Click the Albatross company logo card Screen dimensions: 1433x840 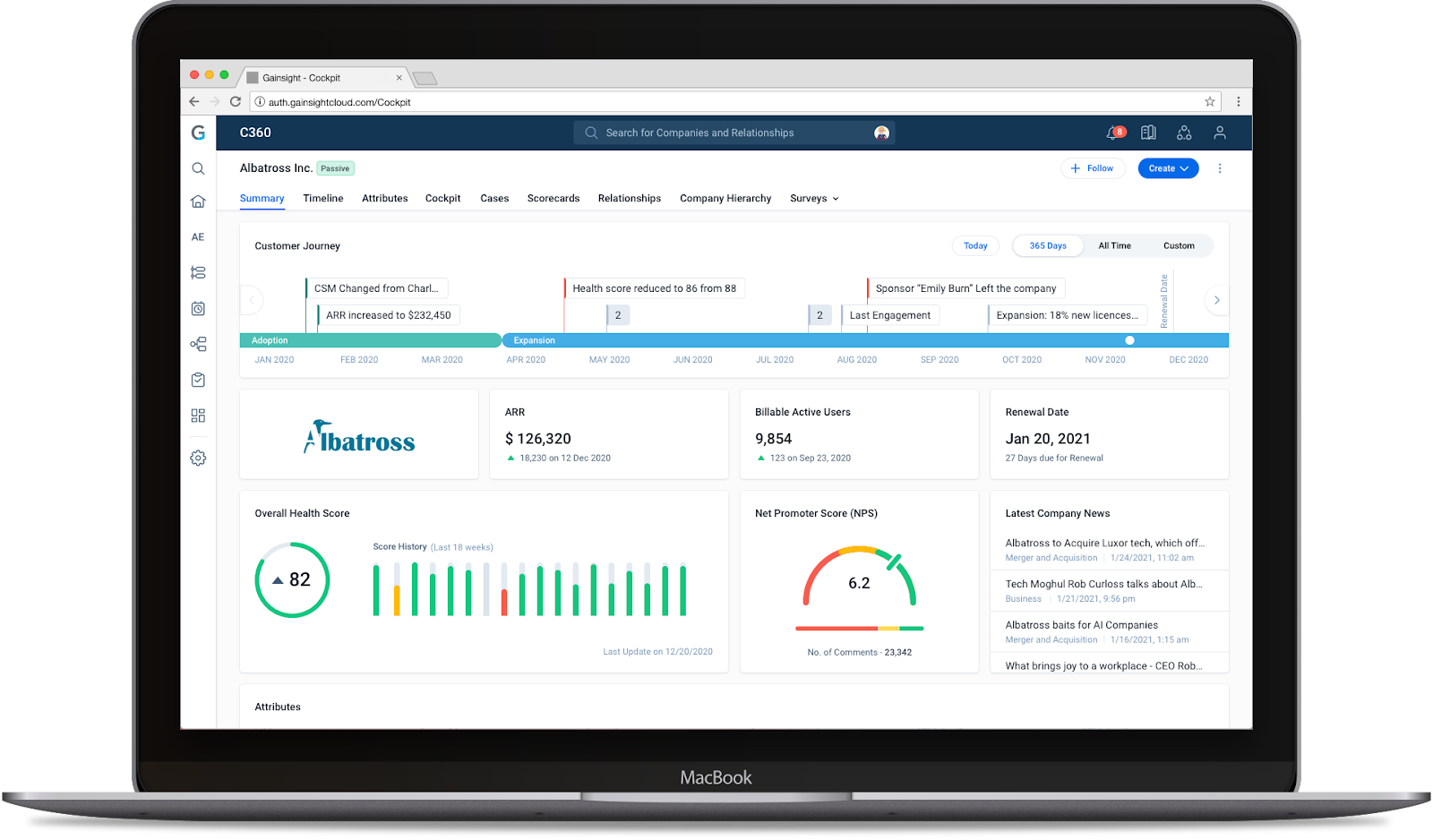(359, 434)
